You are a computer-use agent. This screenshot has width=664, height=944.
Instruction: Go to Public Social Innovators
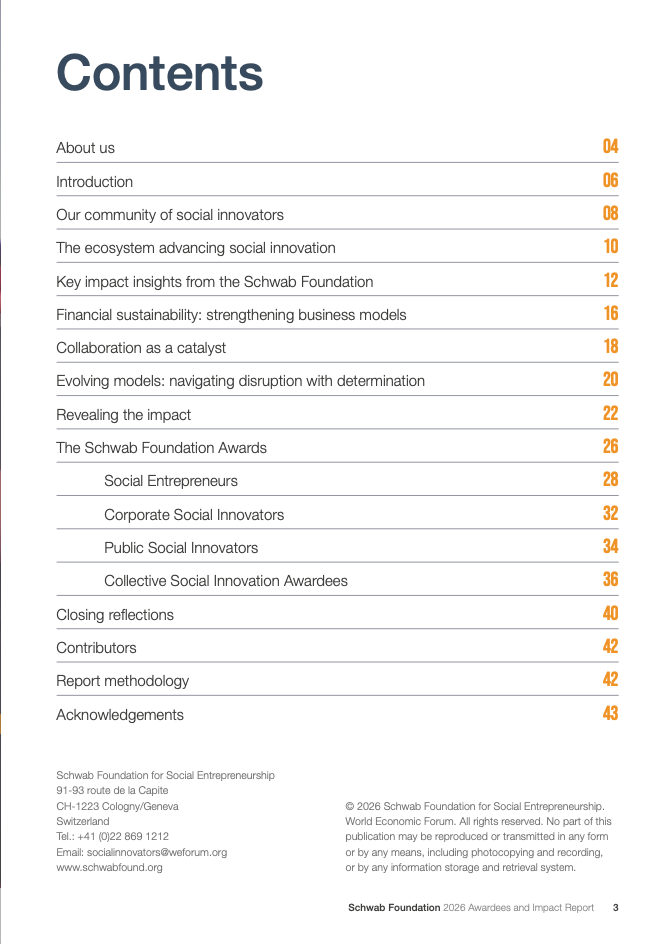pyautogui.click(x=181, y=548)
